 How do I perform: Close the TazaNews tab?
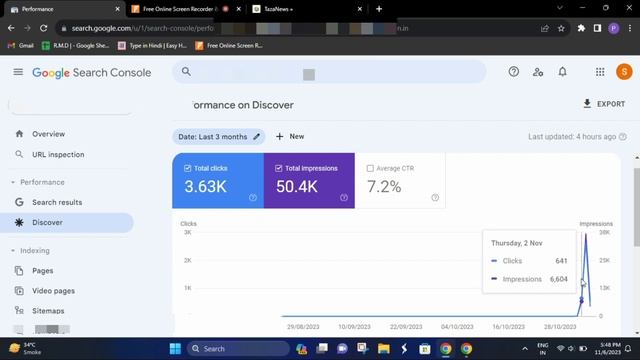pos(360,9)
